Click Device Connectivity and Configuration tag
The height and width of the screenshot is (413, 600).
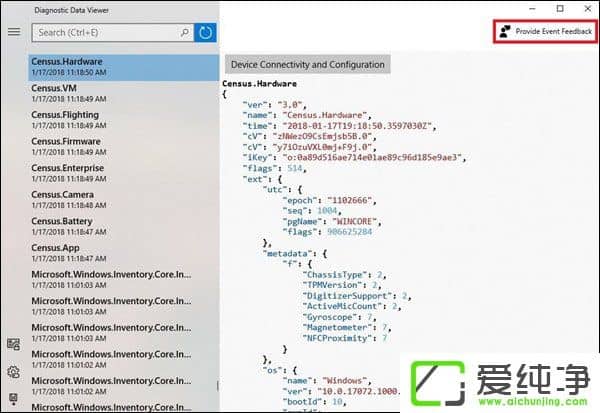pos(308,64)
